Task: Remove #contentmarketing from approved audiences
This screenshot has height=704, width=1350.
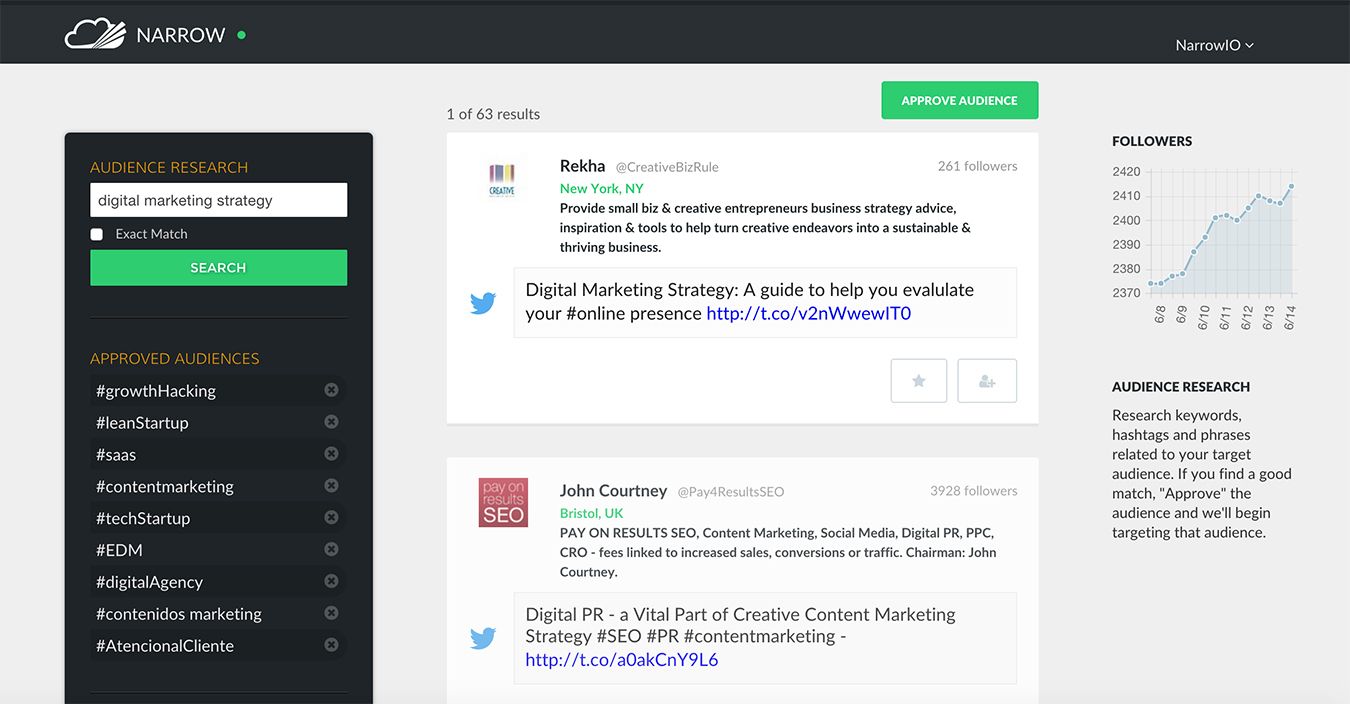Action: tap(331, 485)
